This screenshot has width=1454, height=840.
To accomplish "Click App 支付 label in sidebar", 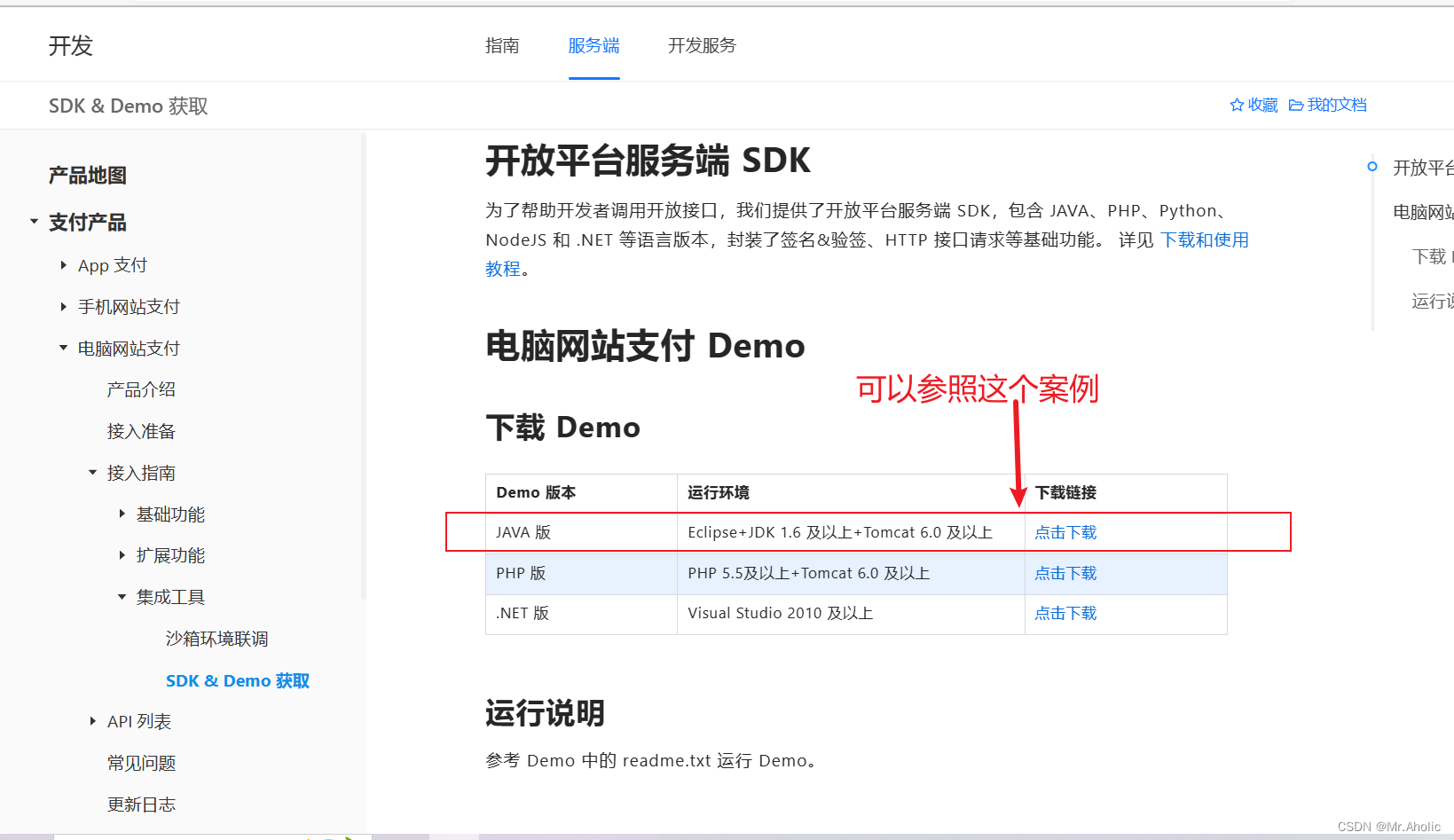I will pyautogui.click(x=113, y=265).
